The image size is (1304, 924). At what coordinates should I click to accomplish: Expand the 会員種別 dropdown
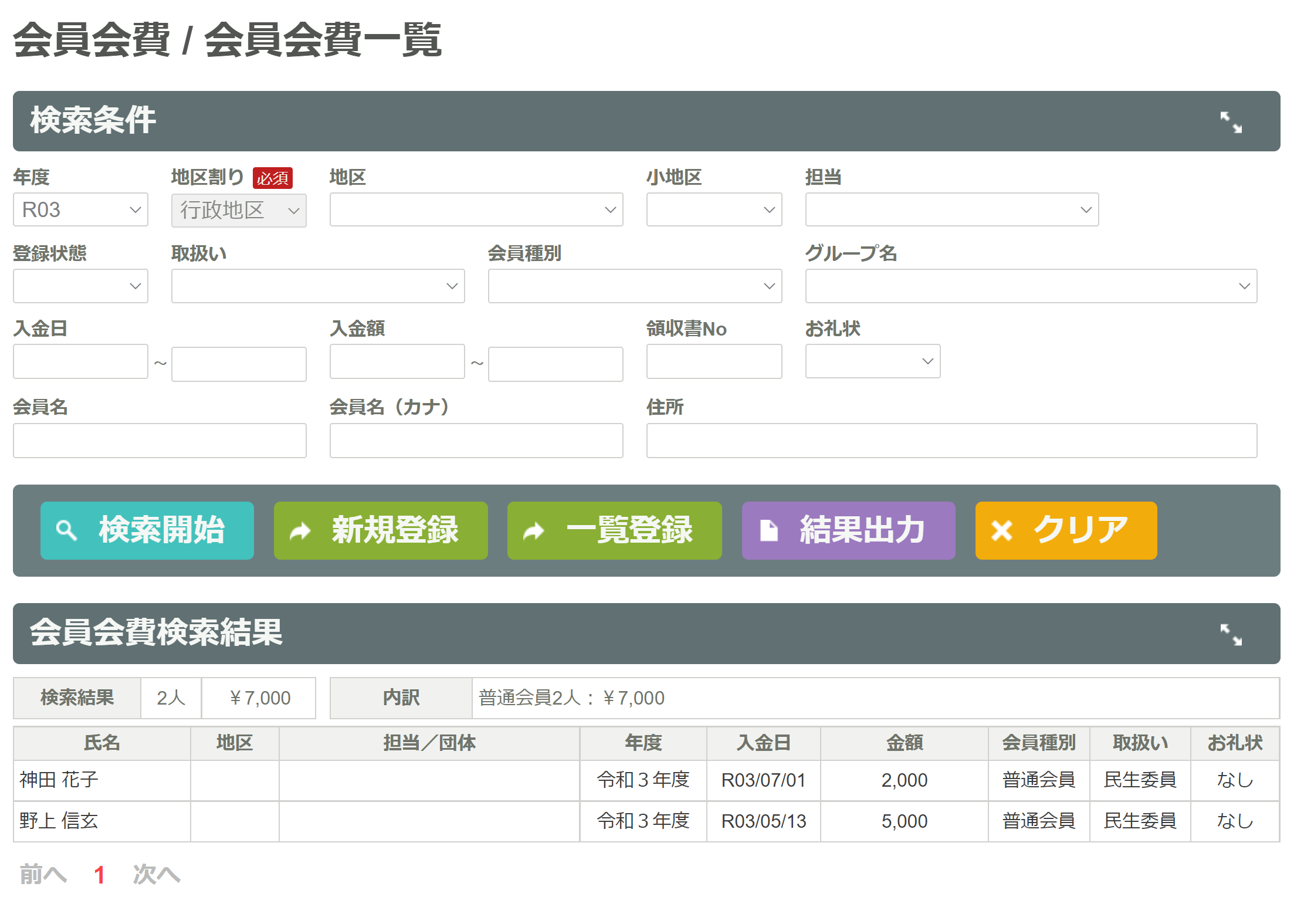tap(635, 286)
